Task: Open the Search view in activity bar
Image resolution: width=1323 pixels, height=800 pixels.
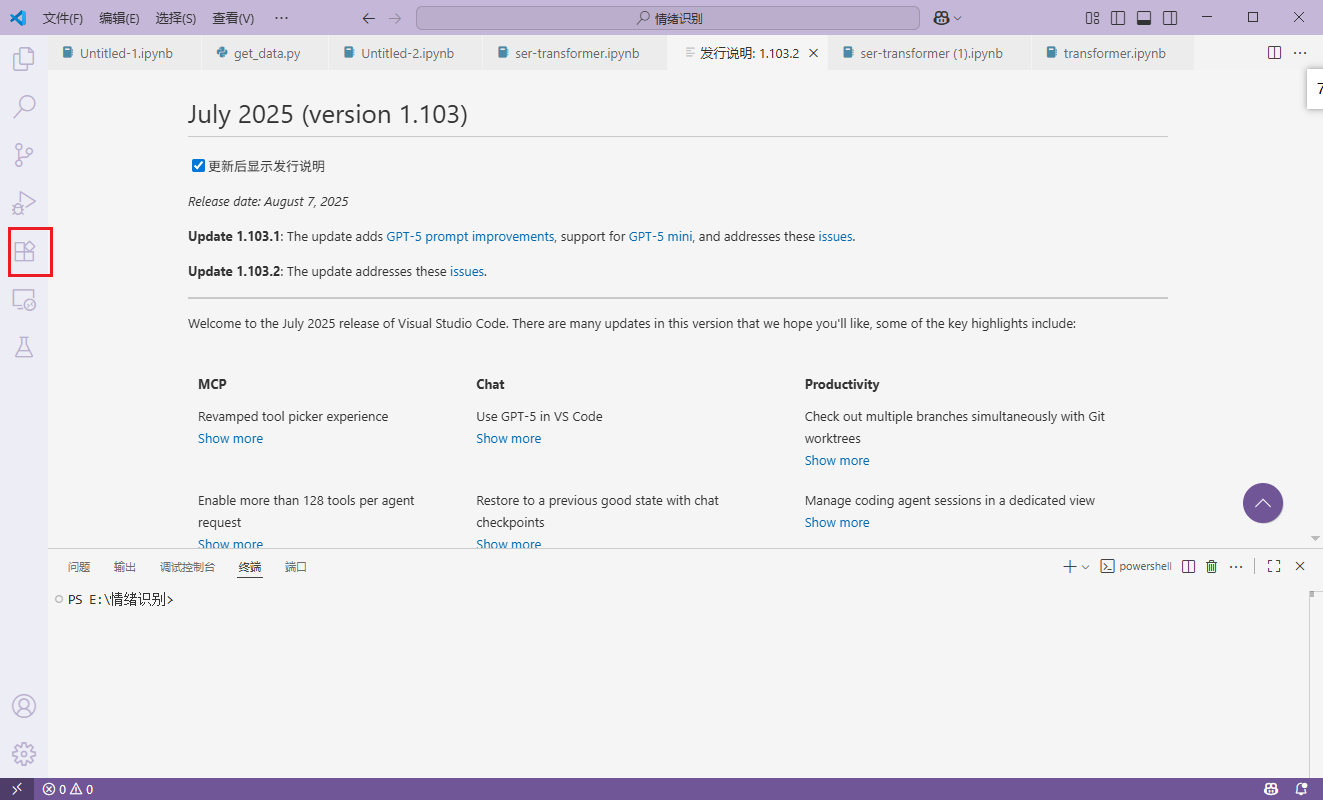Action: (x=24, y=107)
